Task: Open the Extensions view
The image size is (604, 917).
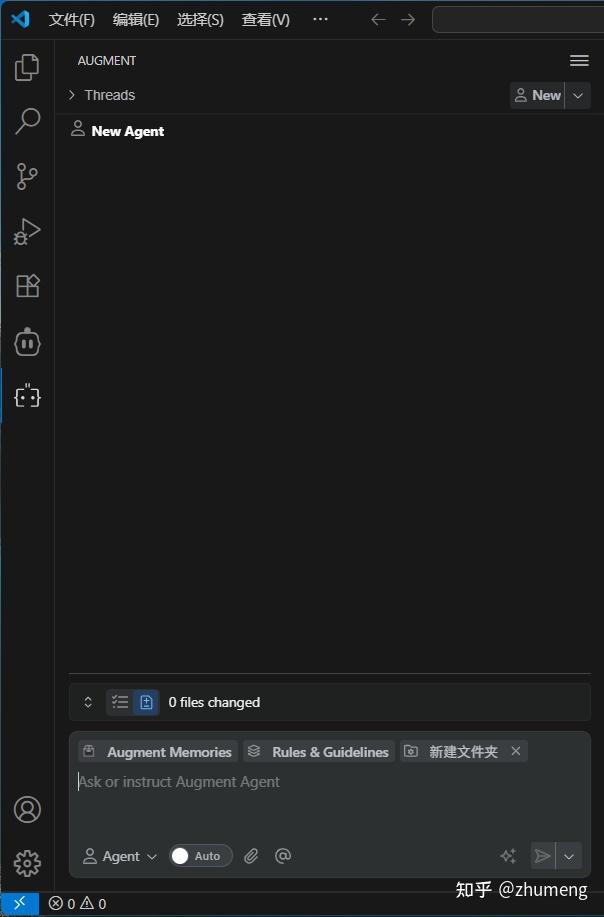Action: [27, 286]
